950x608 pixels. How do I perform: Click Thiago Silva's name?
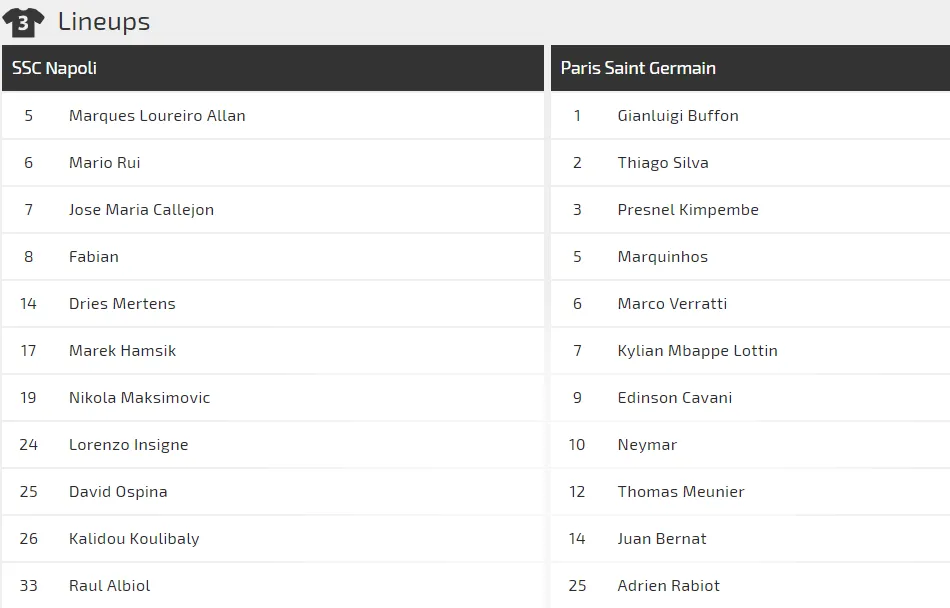coord(663,163)
